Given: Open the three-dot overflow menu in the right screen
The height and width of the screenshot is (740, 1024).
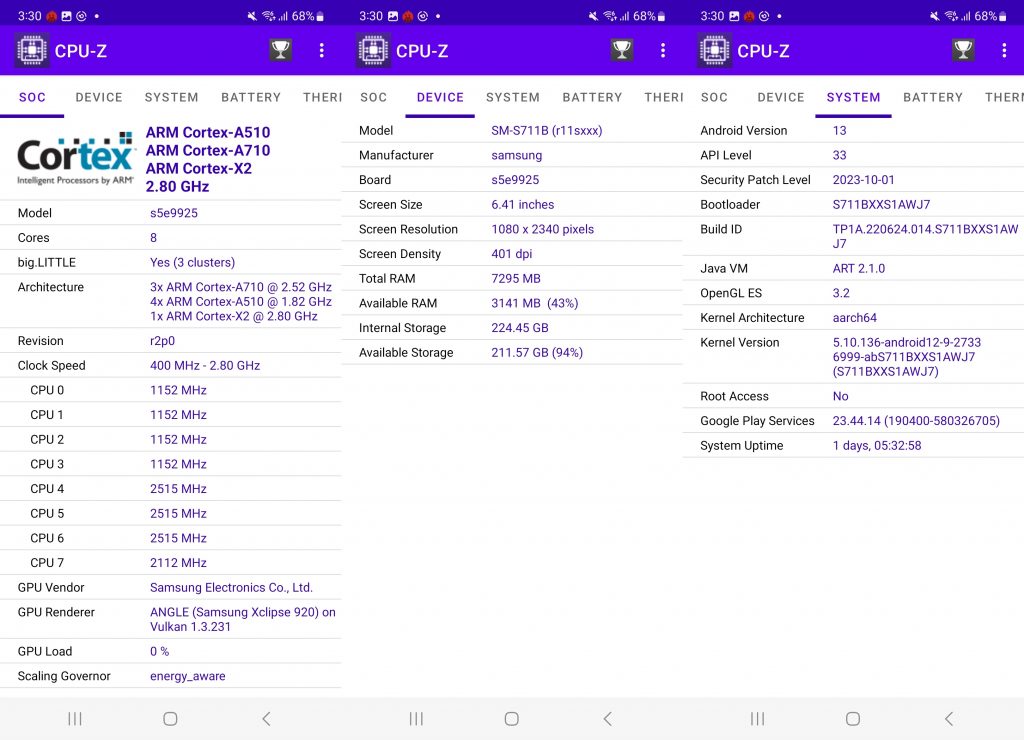Looking at the screenshot, I should (x=1004, y=50).
